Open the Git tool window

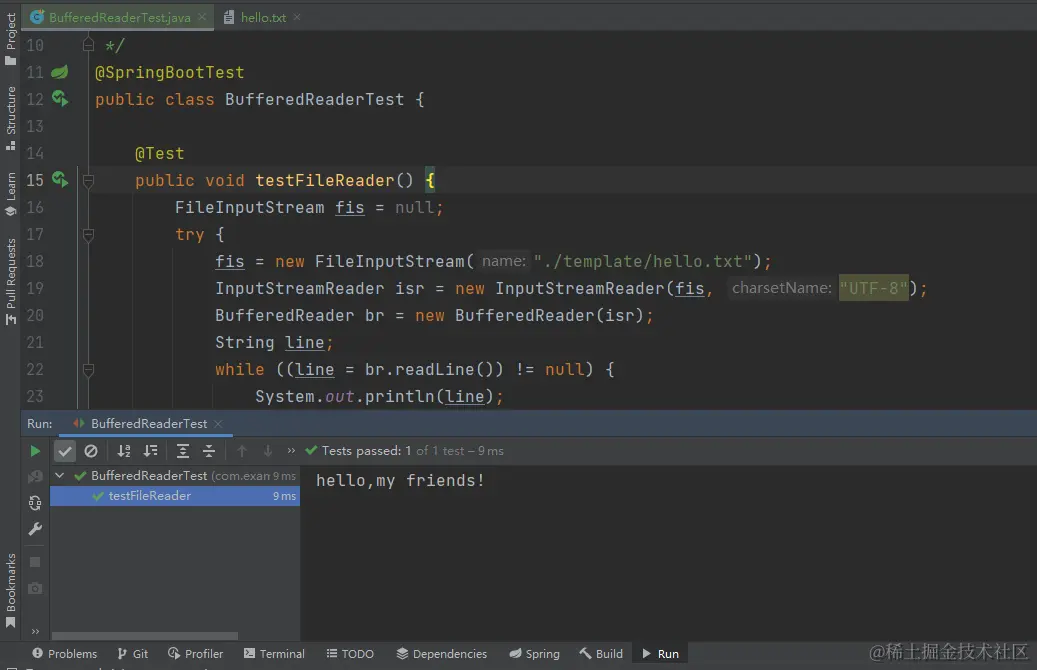[x=132, y=653]
